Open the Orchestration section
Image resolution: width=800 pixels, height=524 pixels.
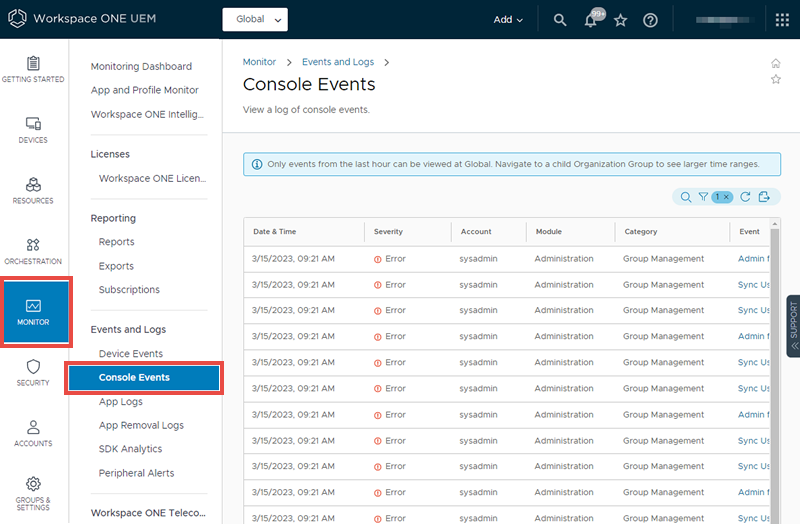tap(33, 252)
